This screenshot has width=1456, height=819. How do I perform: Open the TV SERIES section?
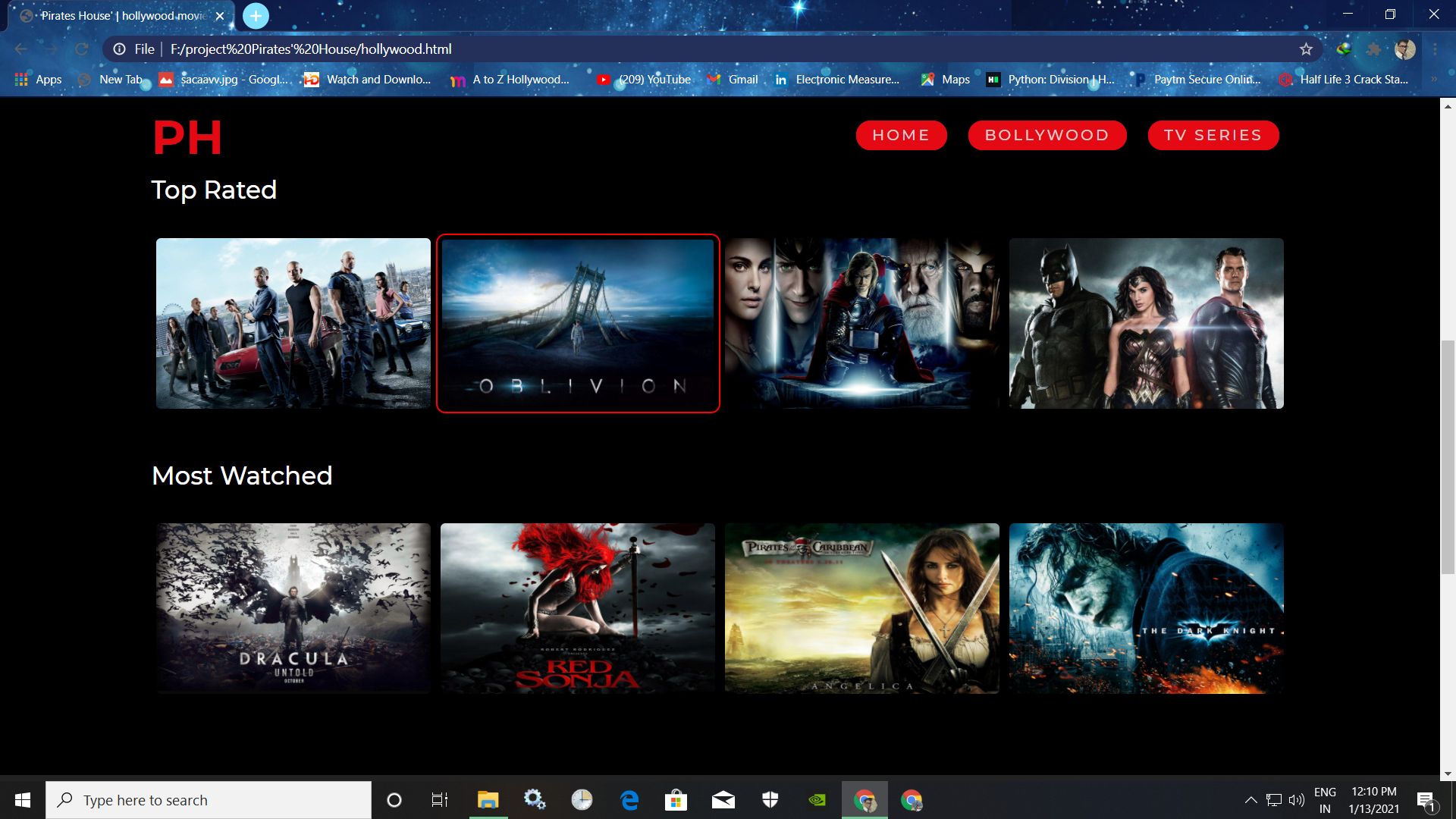point(1213,135)
